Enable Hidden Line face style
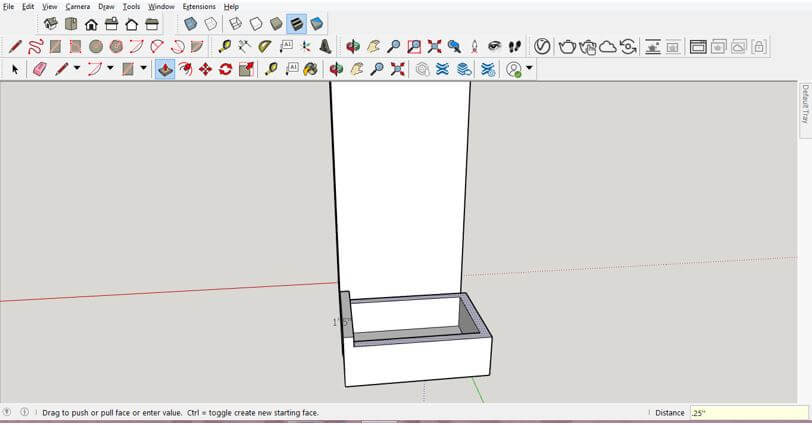The height and width of the screenshot is (425, 812). click(256, 24)
